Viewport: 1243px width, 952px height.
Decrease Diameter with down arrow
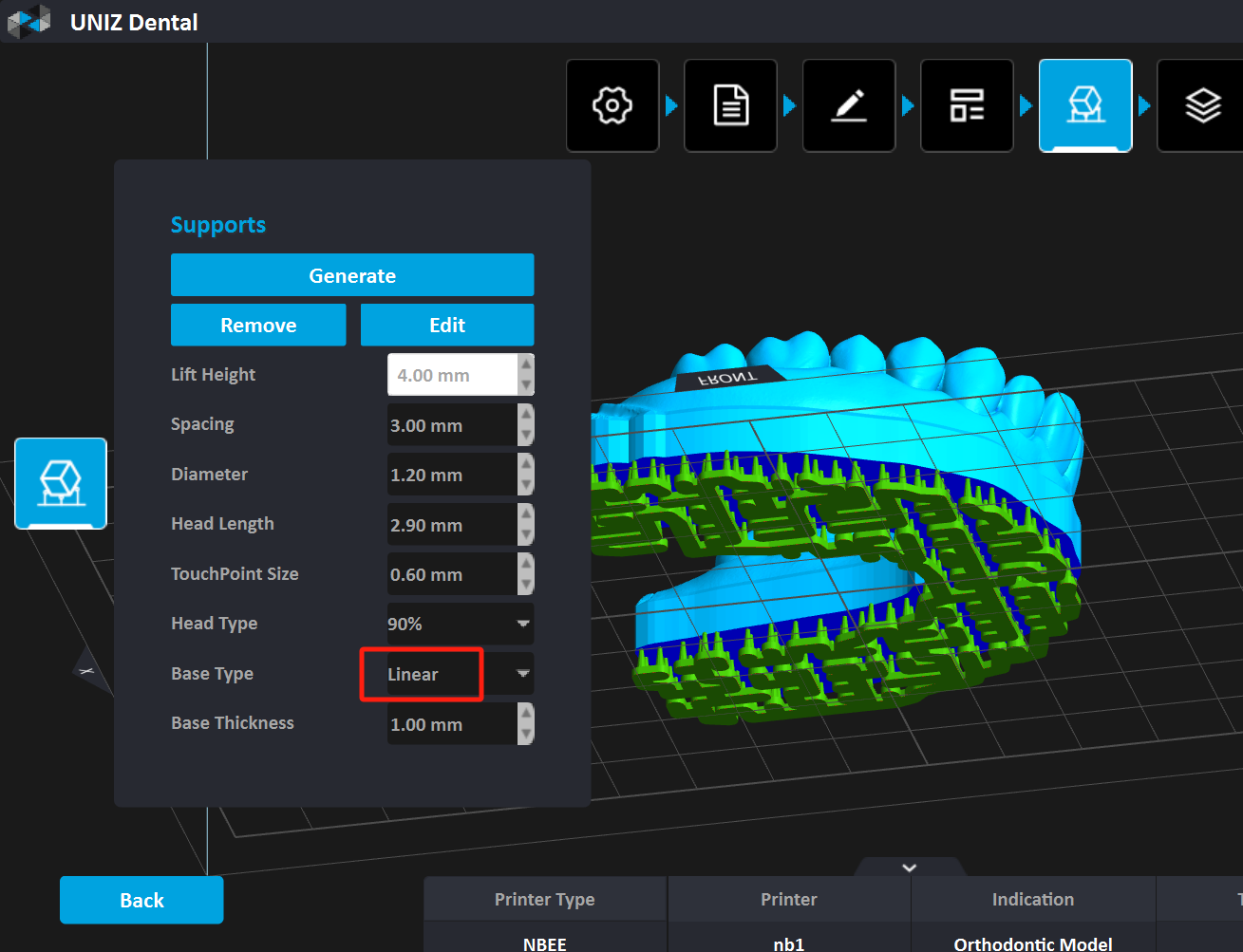point(526,485)
